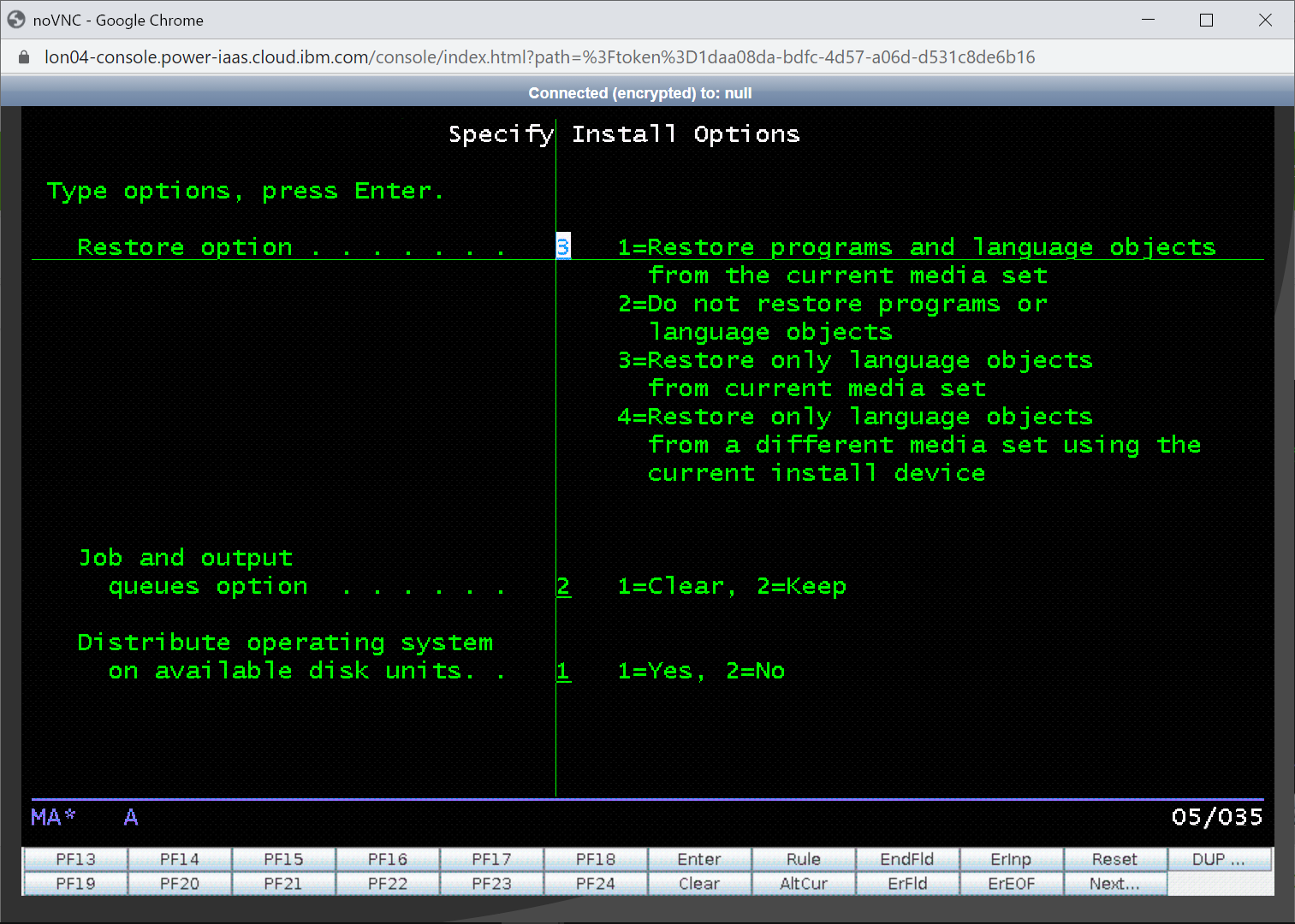Click the PF17 function key button
1295x924 pixels.
click(x=491, y=859)
